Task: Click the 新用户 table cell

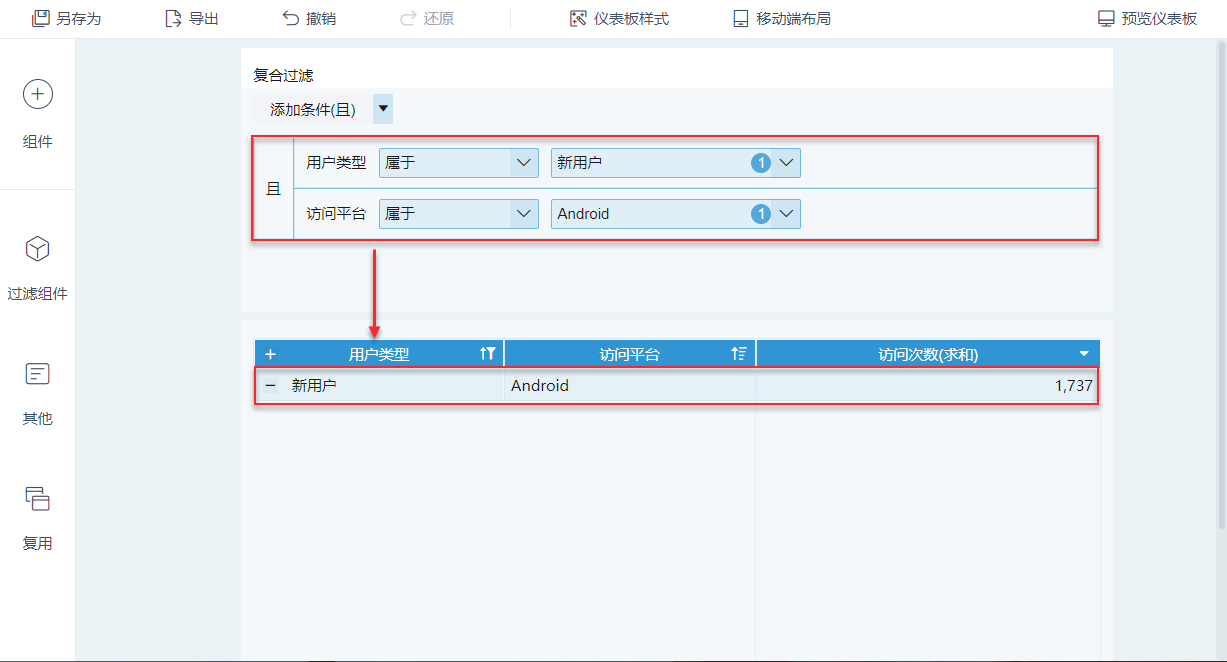Action: click(380, 385)
